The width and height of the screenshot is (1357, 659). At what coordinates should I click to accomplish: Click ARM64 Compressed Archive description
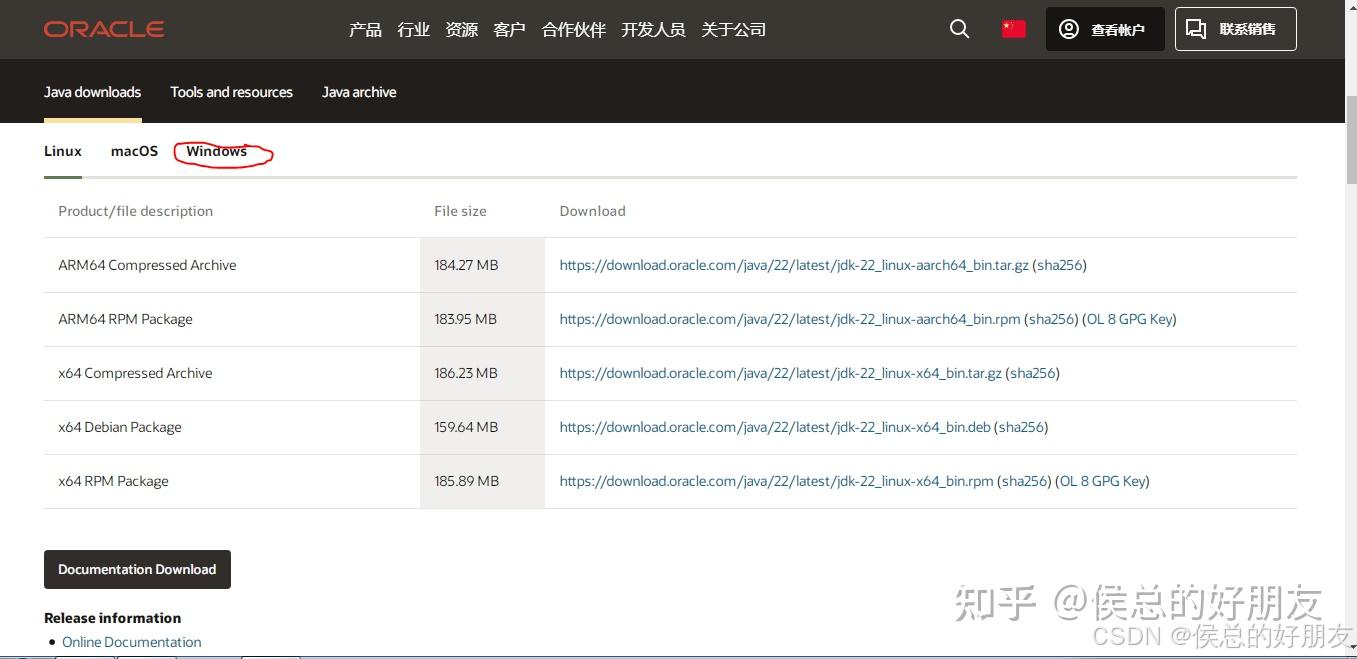coord(147,265)
